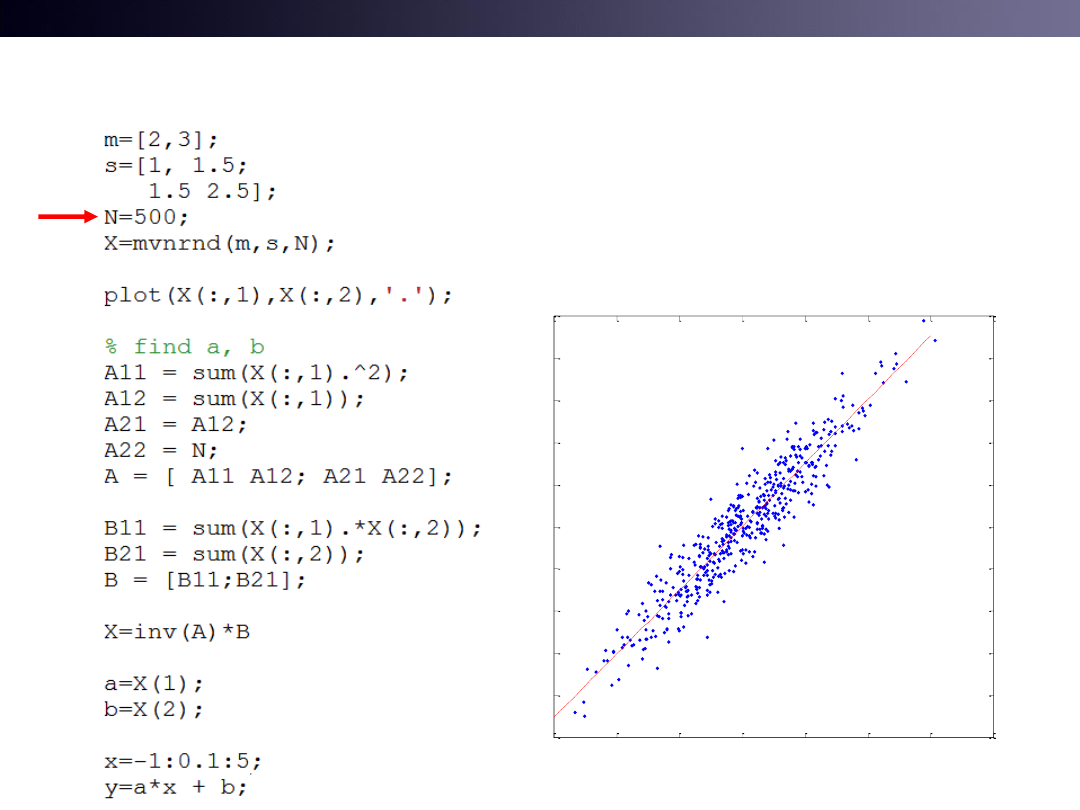This screenshot has height=810, width=1080.
Task: Click the 'X=inv(A)*B' line
Action: point(176,633)
